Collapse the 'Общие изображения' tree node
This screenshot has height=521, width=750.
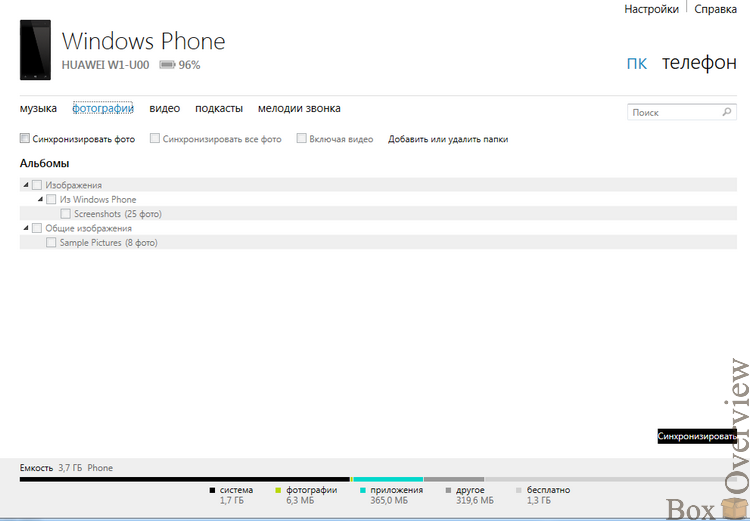pos(26,228)
